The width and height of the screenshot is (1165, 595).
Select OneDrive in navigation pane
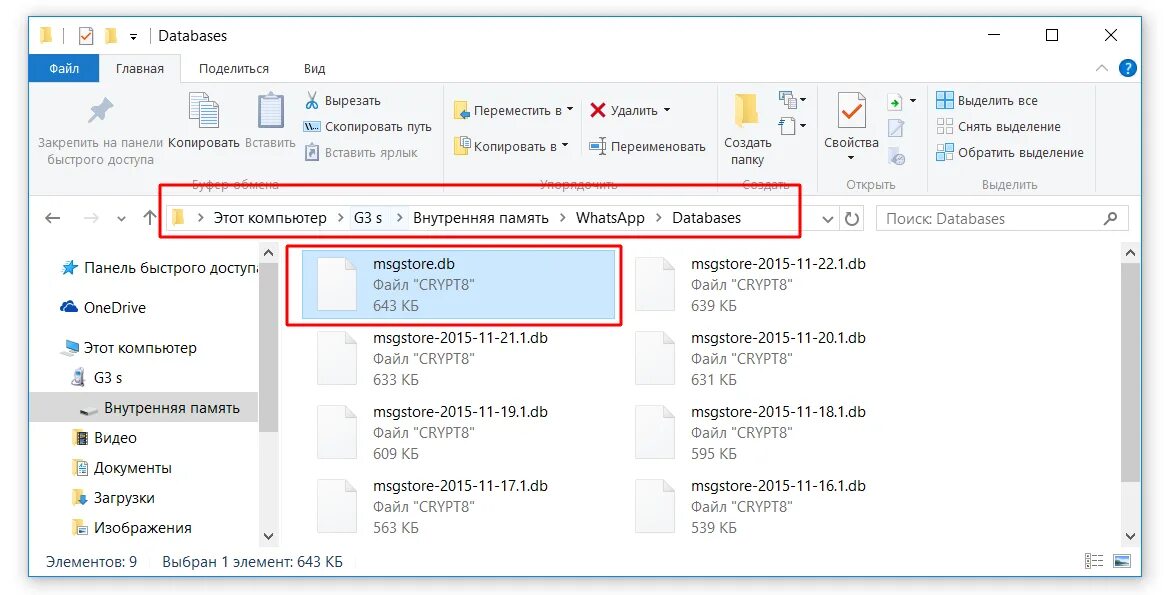pyautogui.click(x=103, y=308)
